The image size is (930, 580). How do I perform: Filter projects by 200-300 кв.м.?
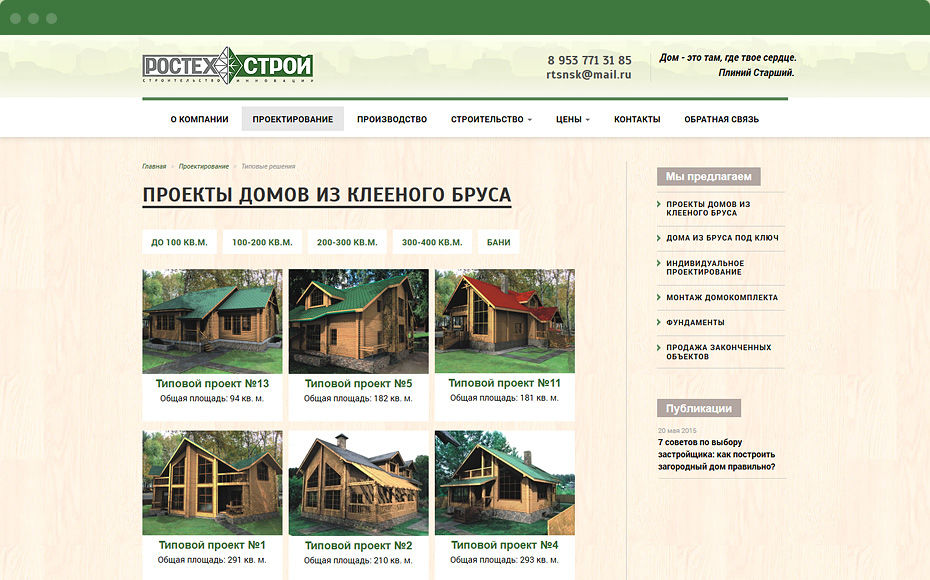coord(347,242)
